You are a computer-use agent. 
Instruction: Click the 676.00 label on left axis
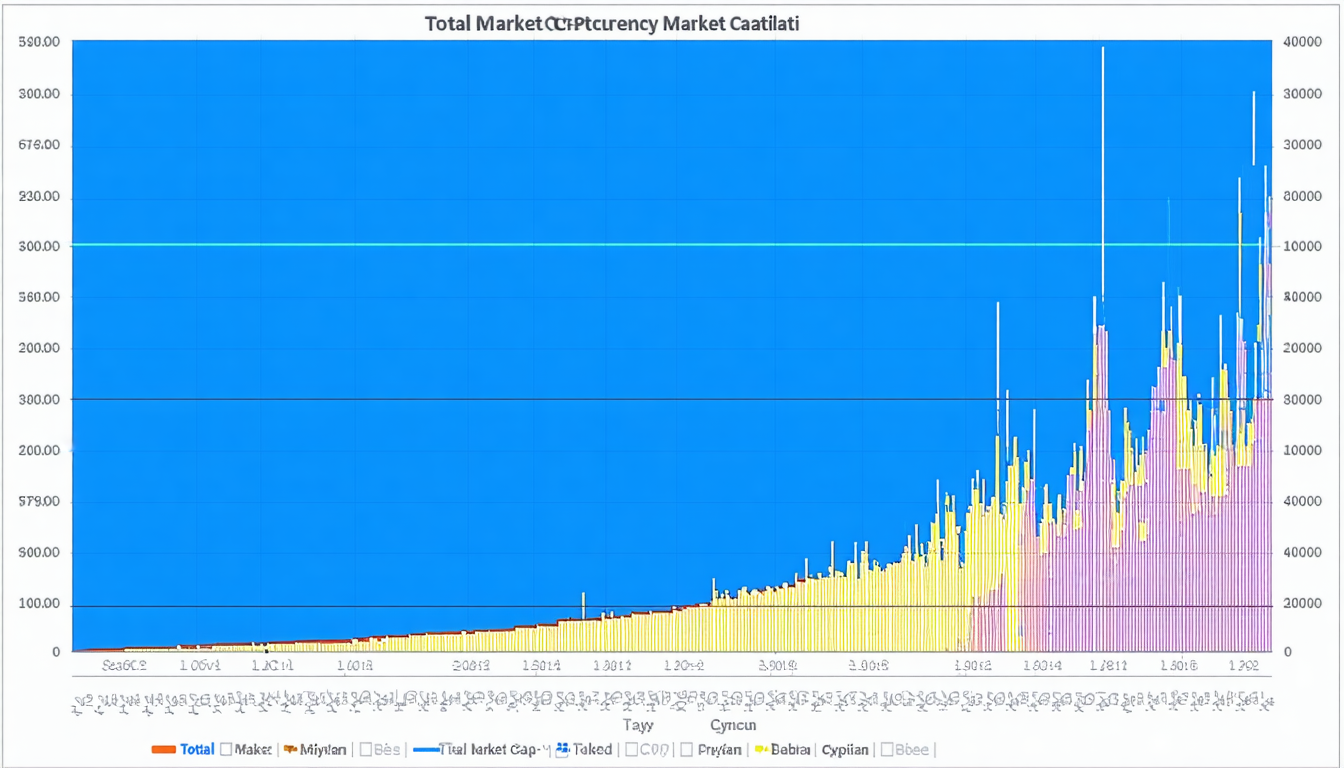40,145
